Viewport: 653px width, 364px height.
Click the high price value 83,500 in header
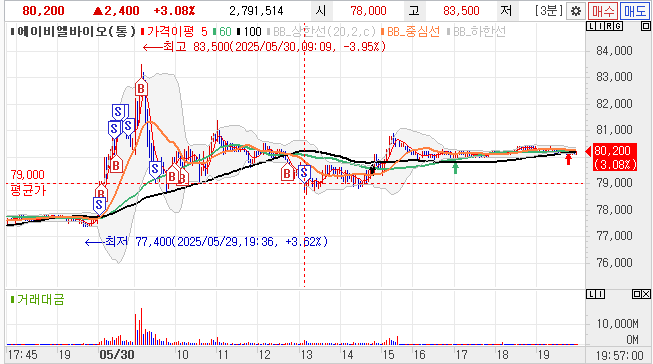click(461, 11)
